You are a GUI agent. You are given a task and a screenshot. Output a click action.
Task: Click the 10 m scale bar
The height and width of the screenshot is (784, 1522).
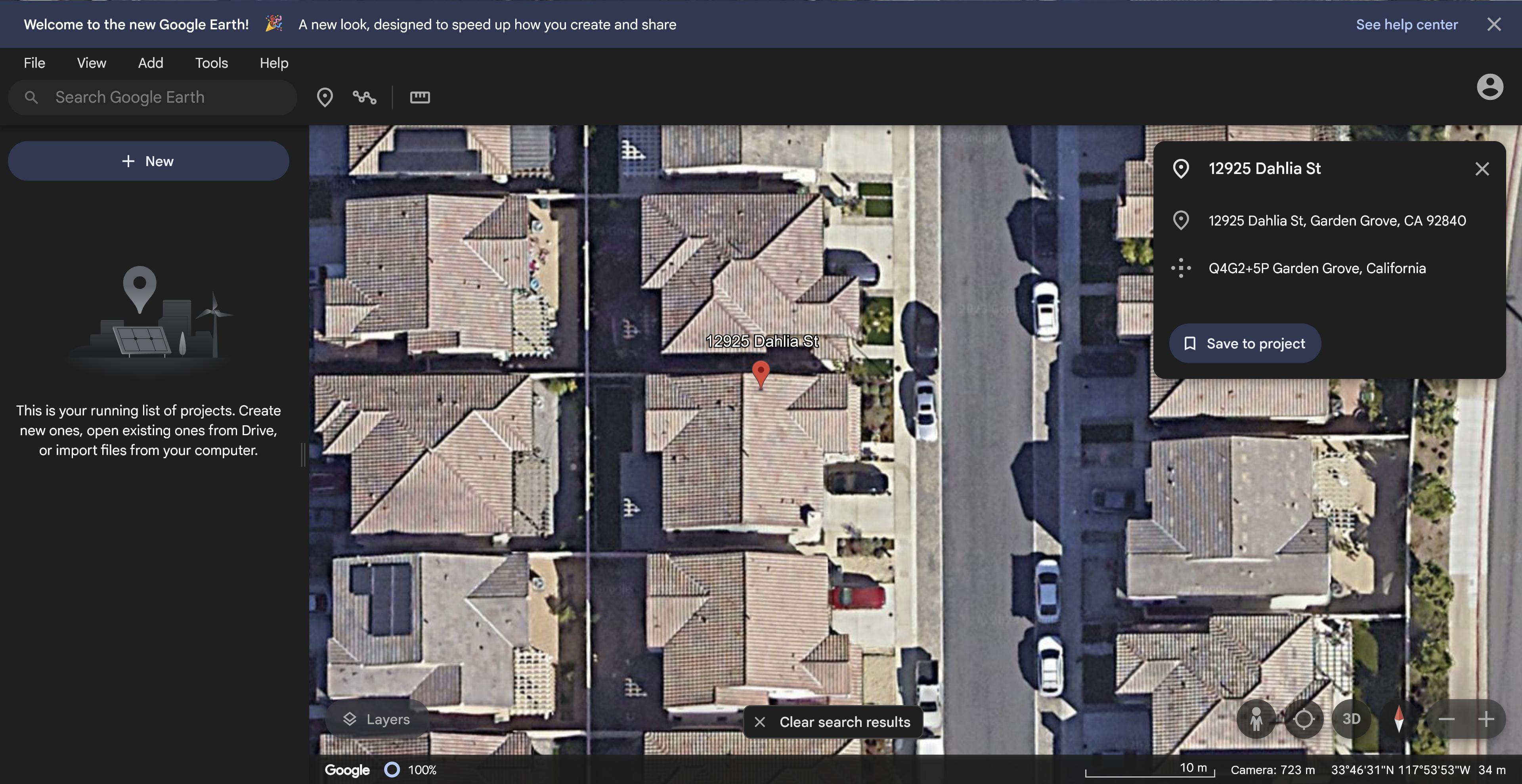(1150, 769)
